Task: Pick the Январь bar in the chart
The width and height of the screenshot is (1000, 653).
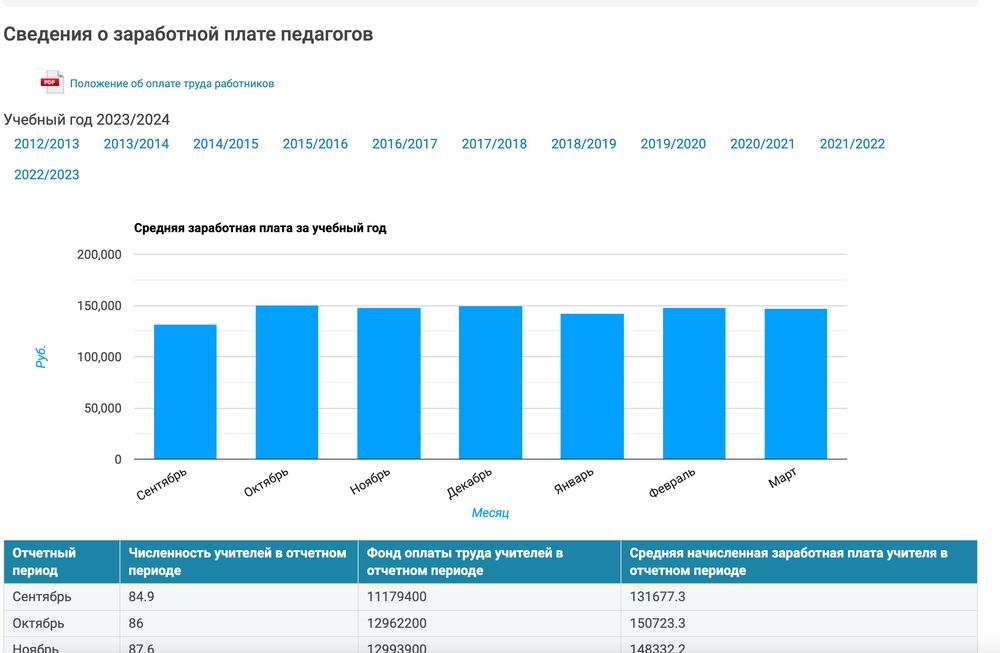Action: tap(592, 386)
